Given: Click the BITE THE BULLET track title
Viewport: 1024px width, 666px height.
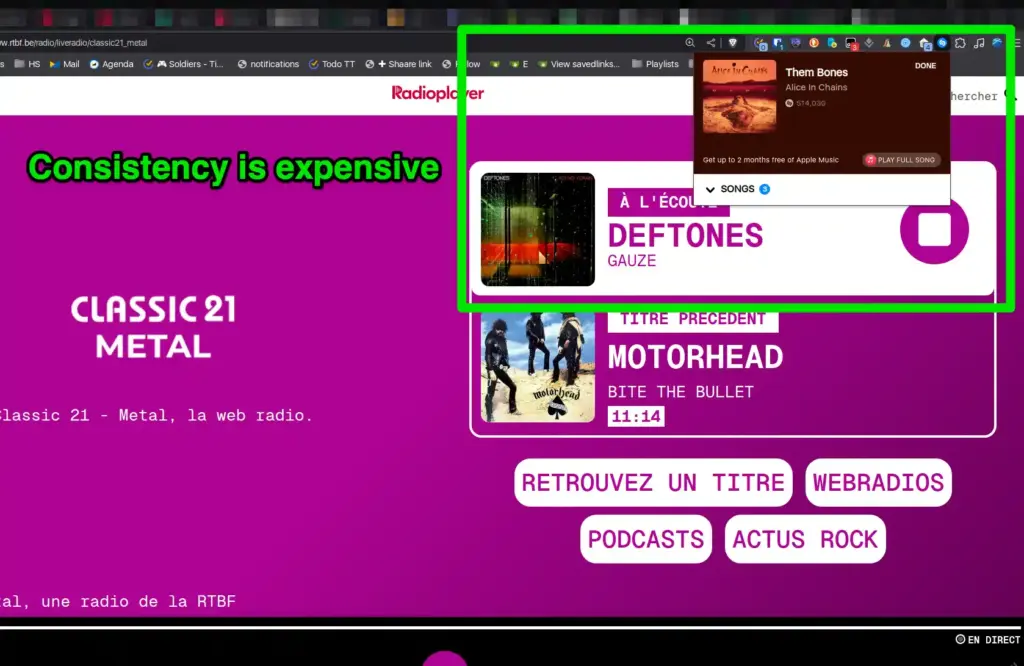Looking at the screenshot, I should [x=680, y=392].
